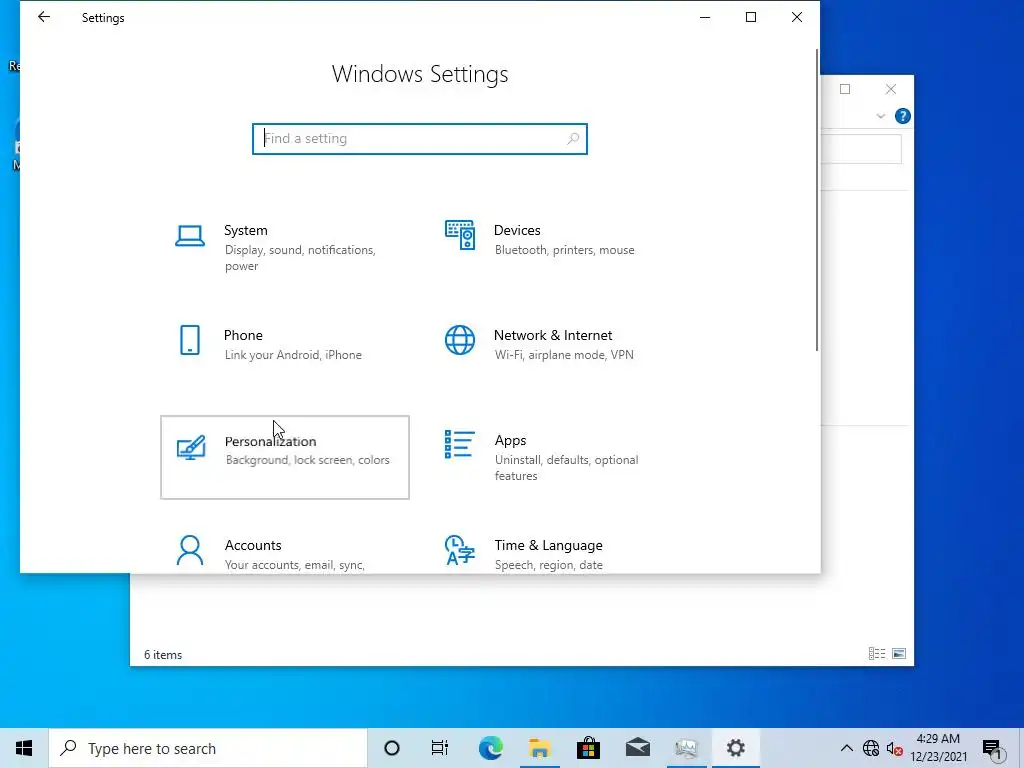Click the Apps list icon
The width and height of the screenshot is (1024, 768).
click(460, 444)
